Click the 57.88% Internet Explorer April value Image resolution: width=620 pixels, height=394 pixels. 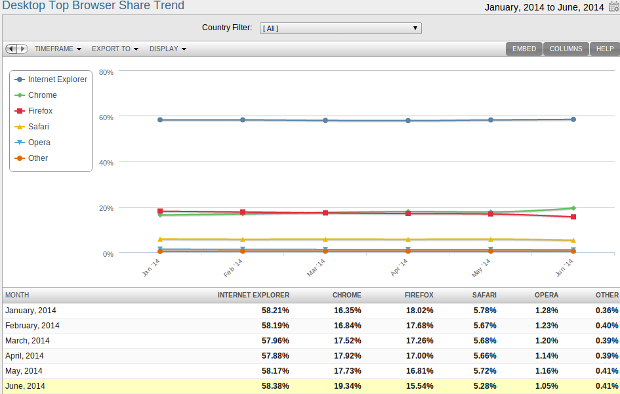pyautogui.click(x=275, y=356)
